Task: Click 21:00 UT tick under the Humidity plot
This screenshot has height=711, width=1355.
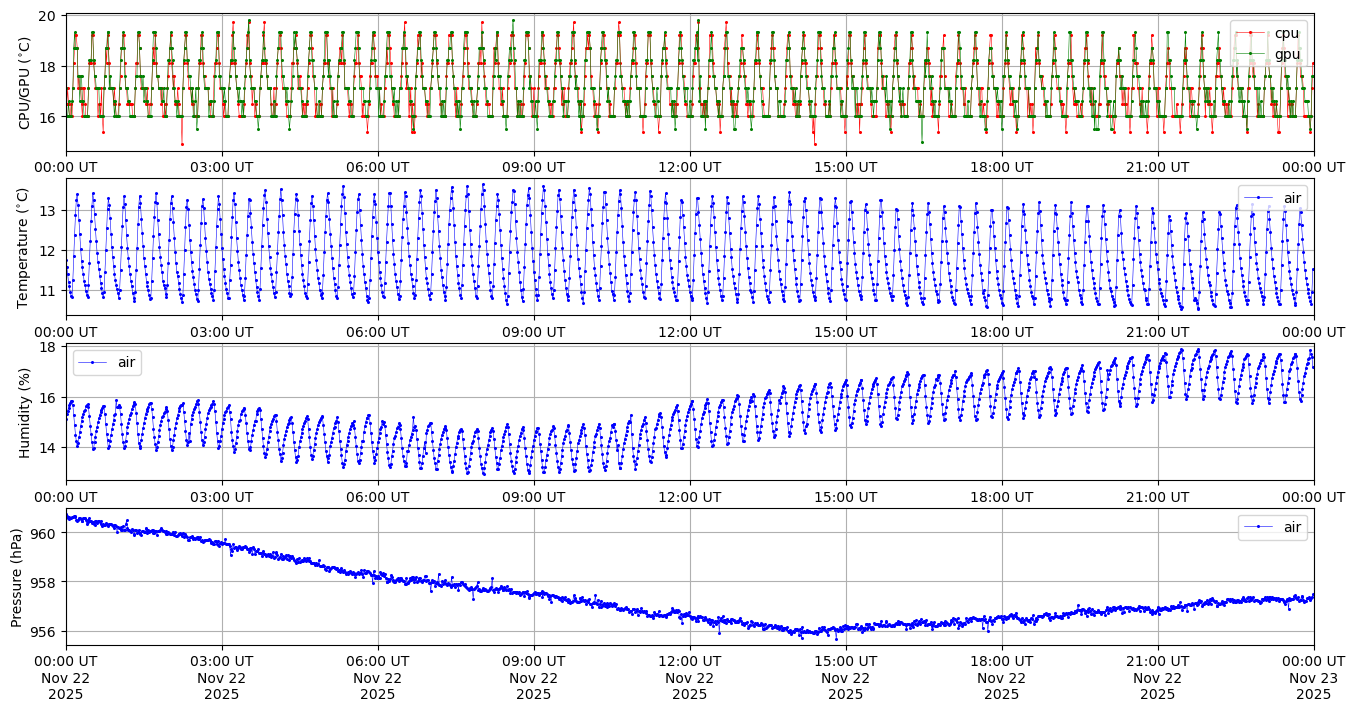Action: [x=1158, y=496]
